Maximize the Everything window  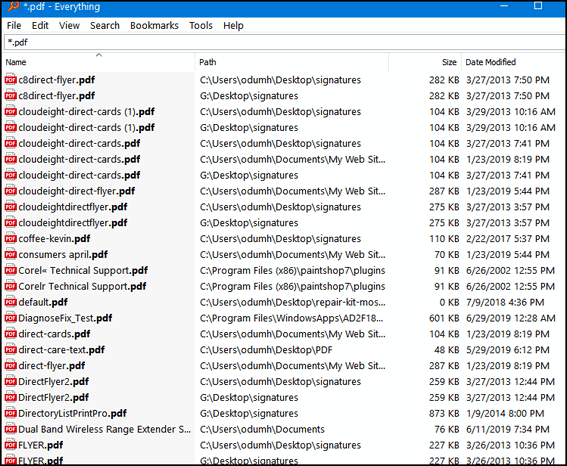coord(538,6)
